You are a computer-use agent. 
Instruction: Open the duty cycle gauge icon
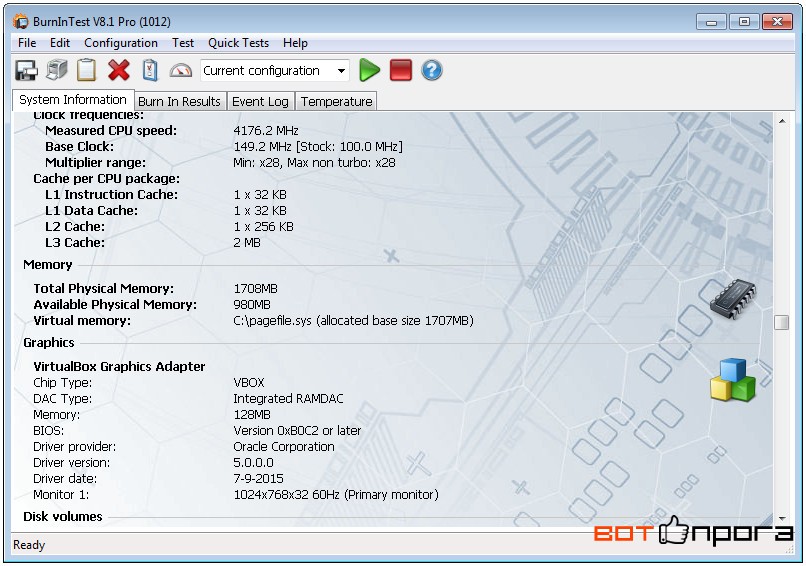click(x=180, y=70)
